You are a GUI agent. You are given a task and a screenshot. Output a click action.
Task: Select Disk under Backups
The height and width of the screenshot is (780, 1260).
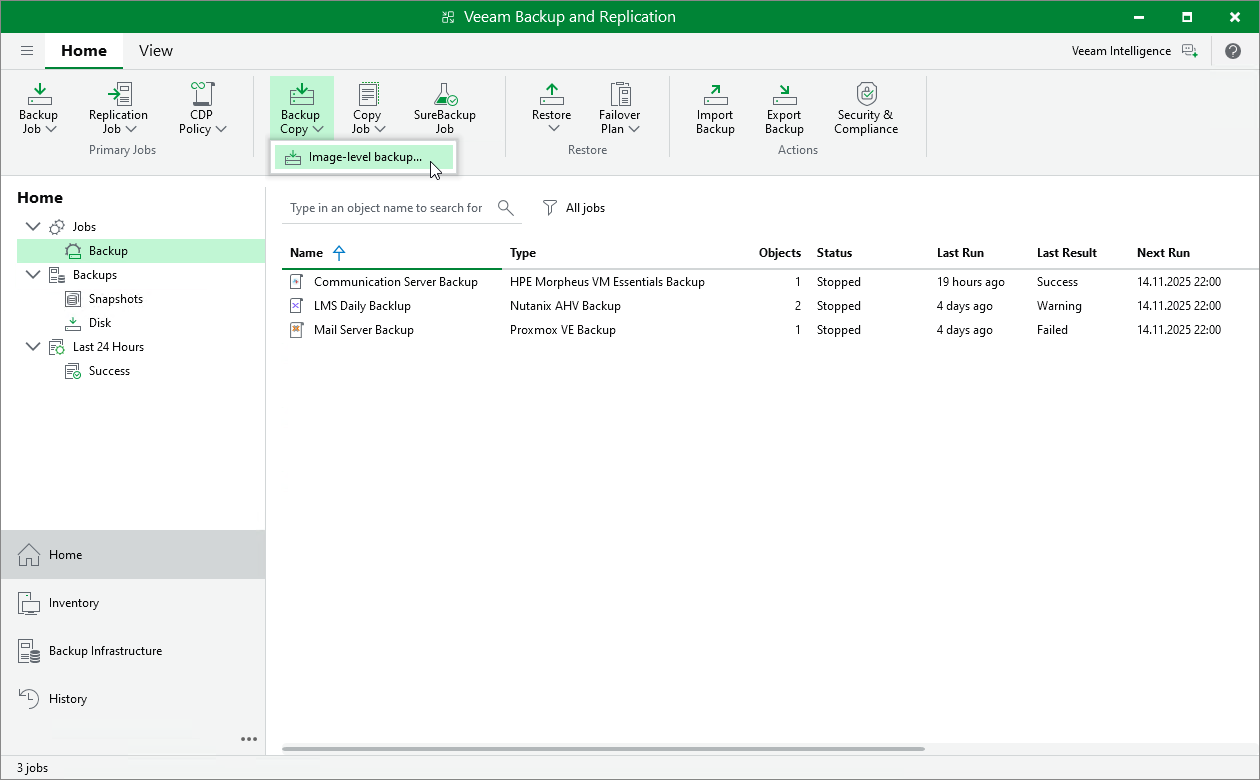(100, 323)
